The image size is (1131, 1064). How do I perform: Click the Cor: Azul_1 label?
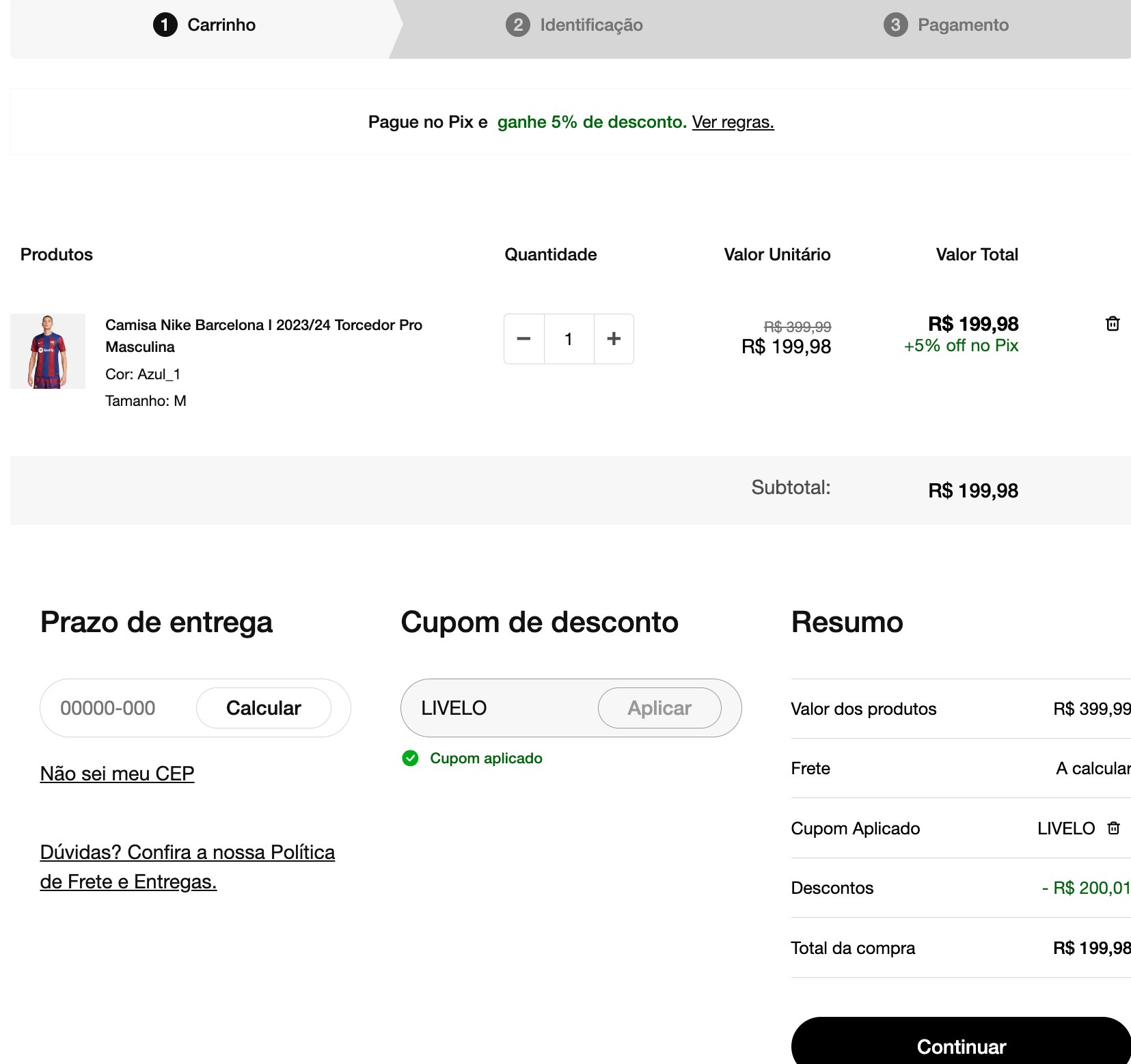143,374
